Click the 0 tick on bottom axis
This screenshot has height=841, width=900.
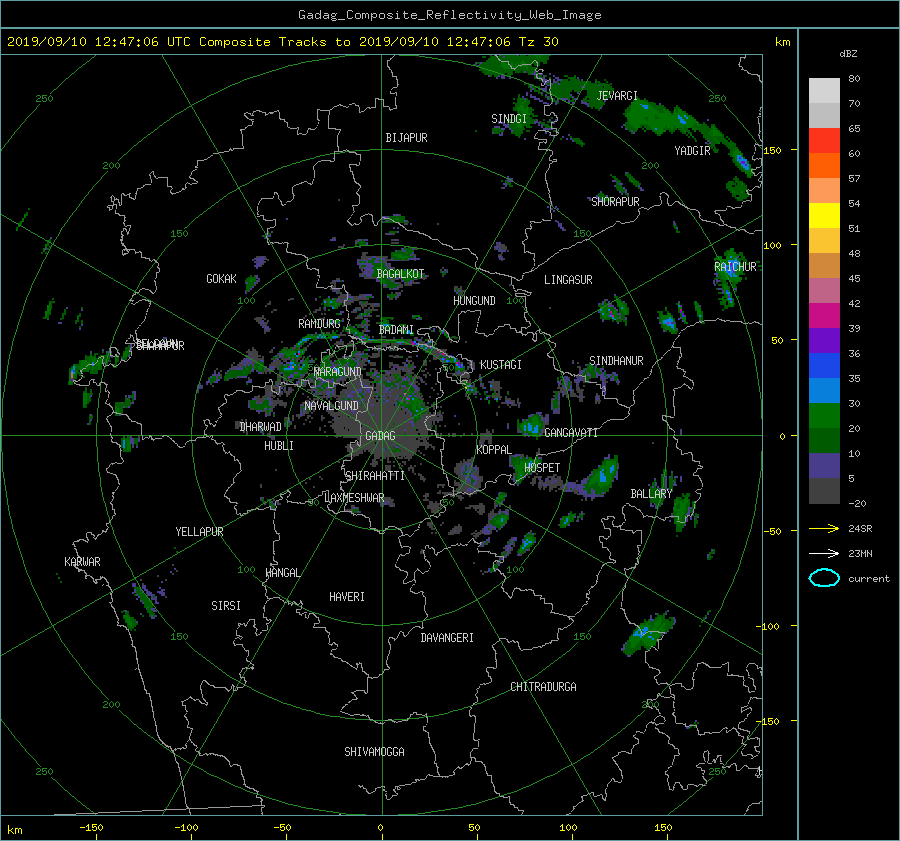pyautogui.click(x=381, y=828)
